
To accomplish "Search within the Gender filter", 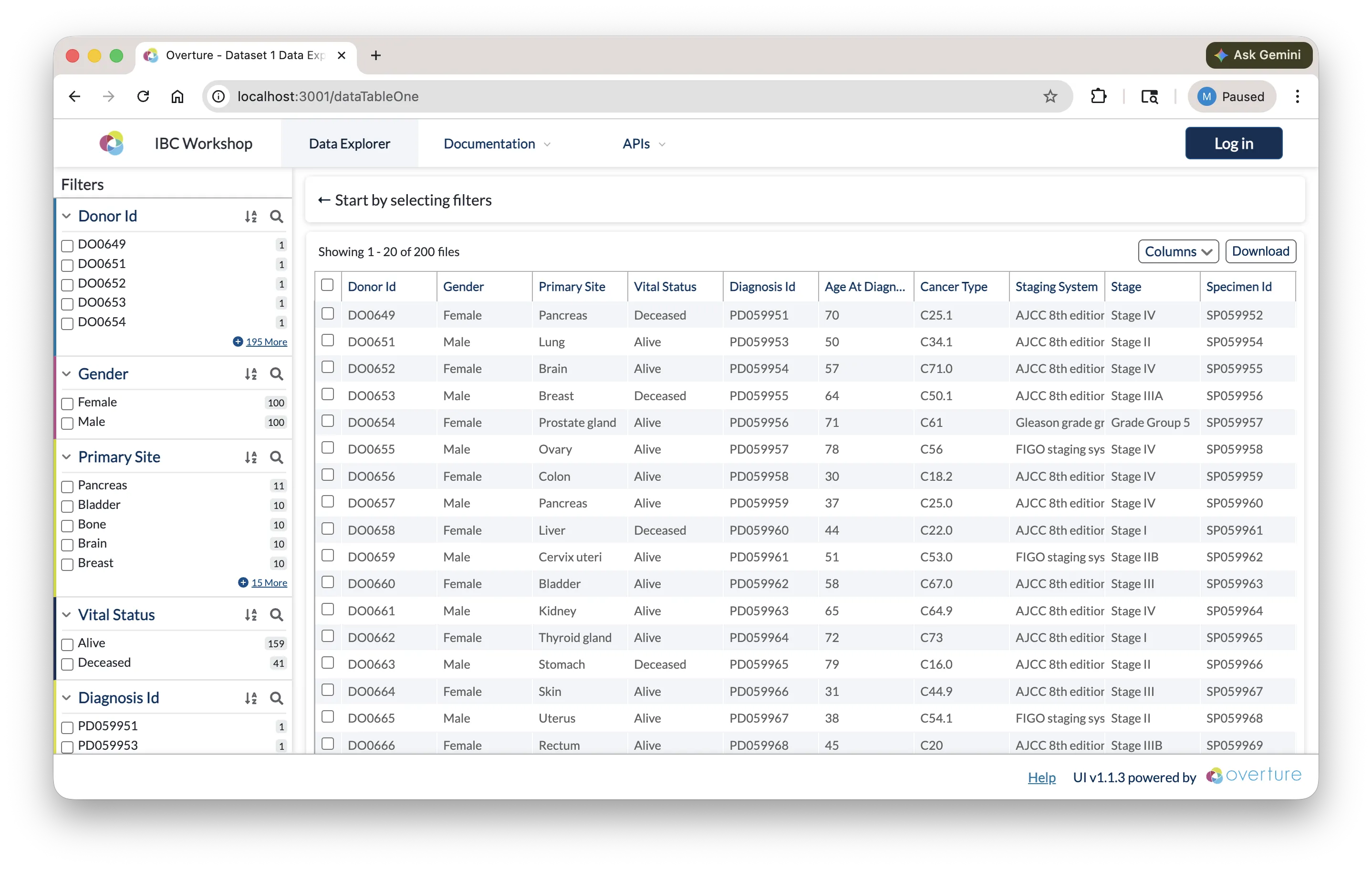I will click(x=276, y=374).
